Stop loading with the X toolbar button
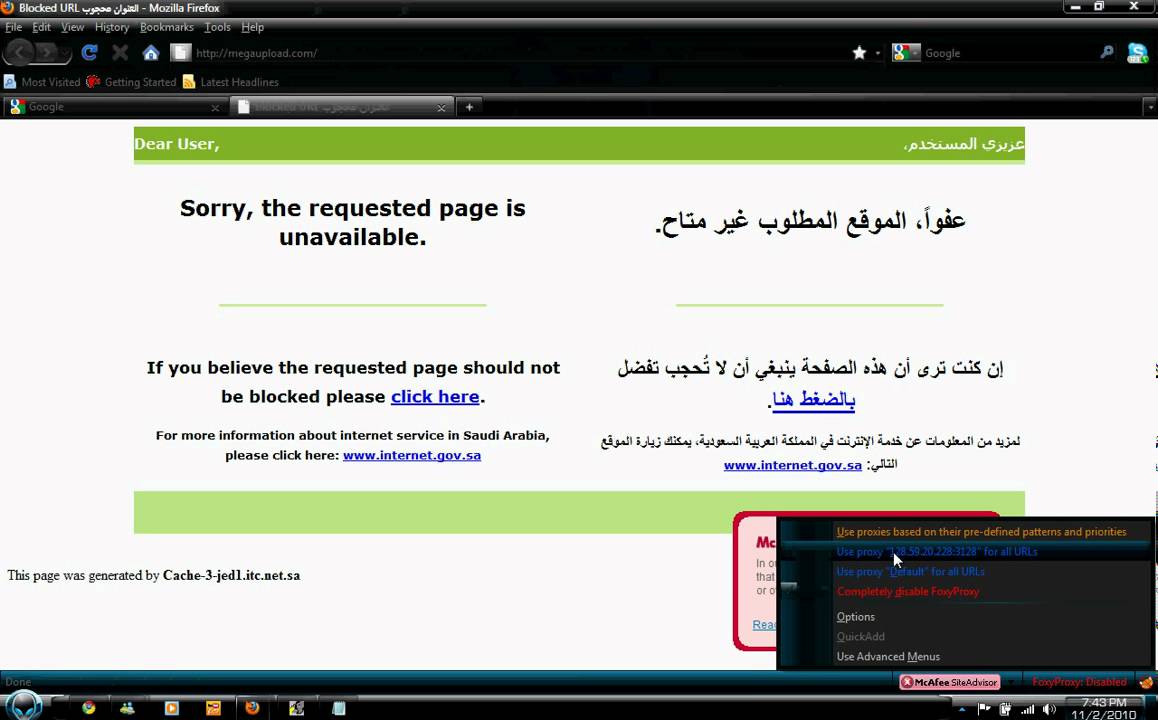Image resolution: width=1158 pixels, height=720 pixels. [x=120, y=52]
